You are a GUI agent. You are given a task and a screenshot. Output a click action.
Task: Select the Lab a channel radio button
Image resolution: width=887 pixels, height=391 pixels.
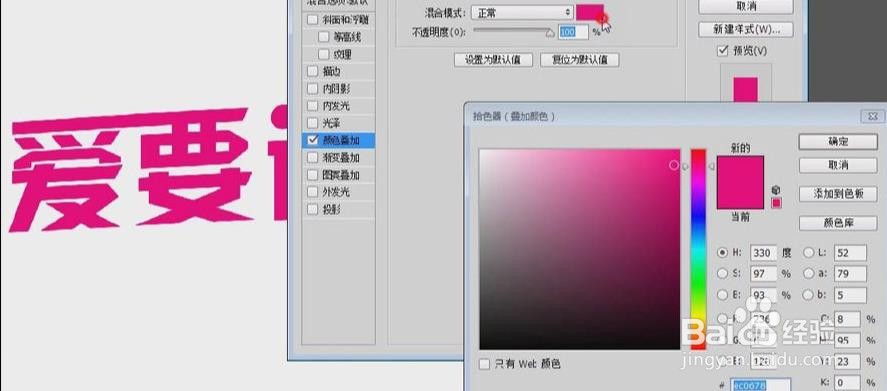point(809,274)
